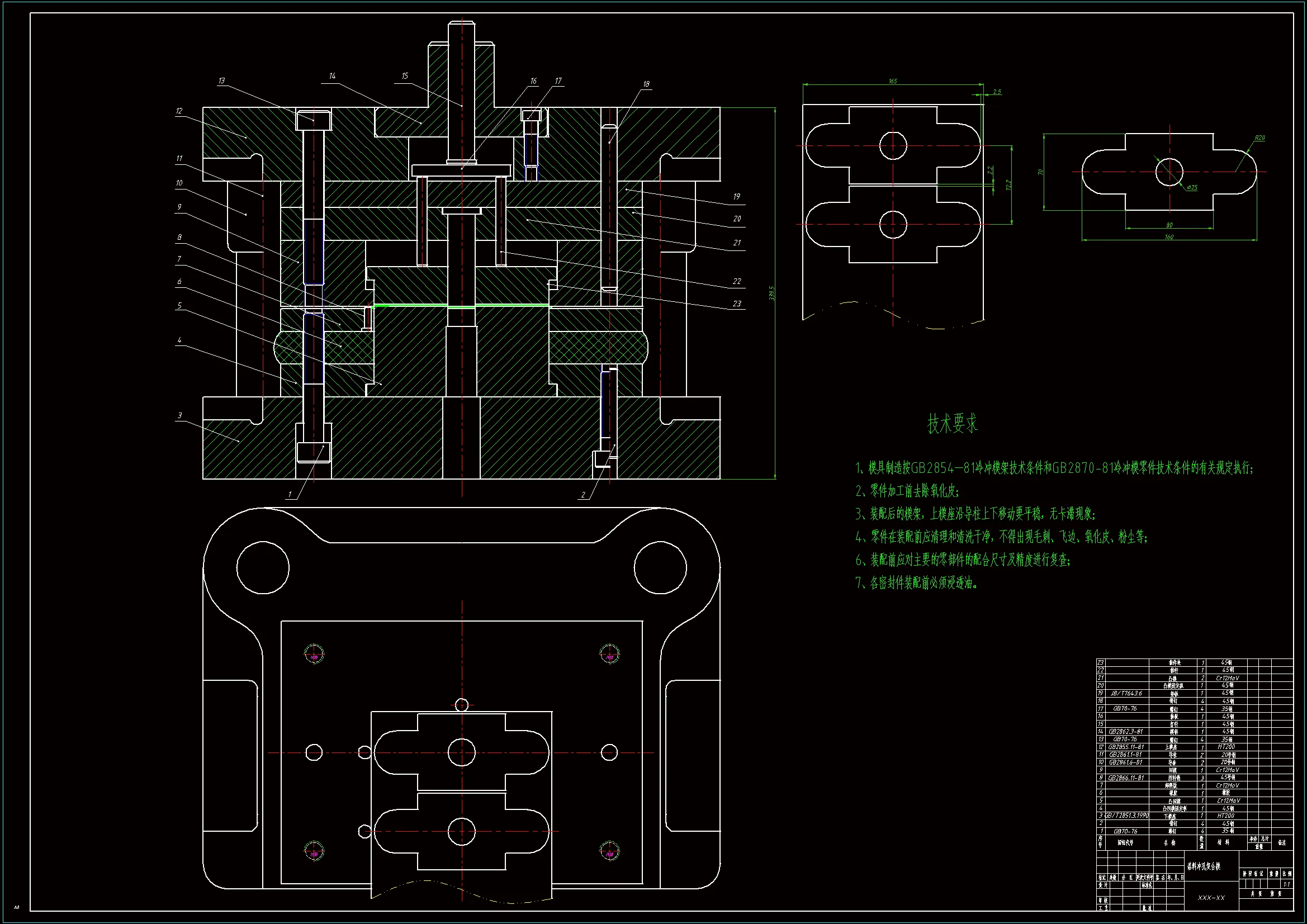
Task: Select the 165 width dimension text
Action: (893, 82)
